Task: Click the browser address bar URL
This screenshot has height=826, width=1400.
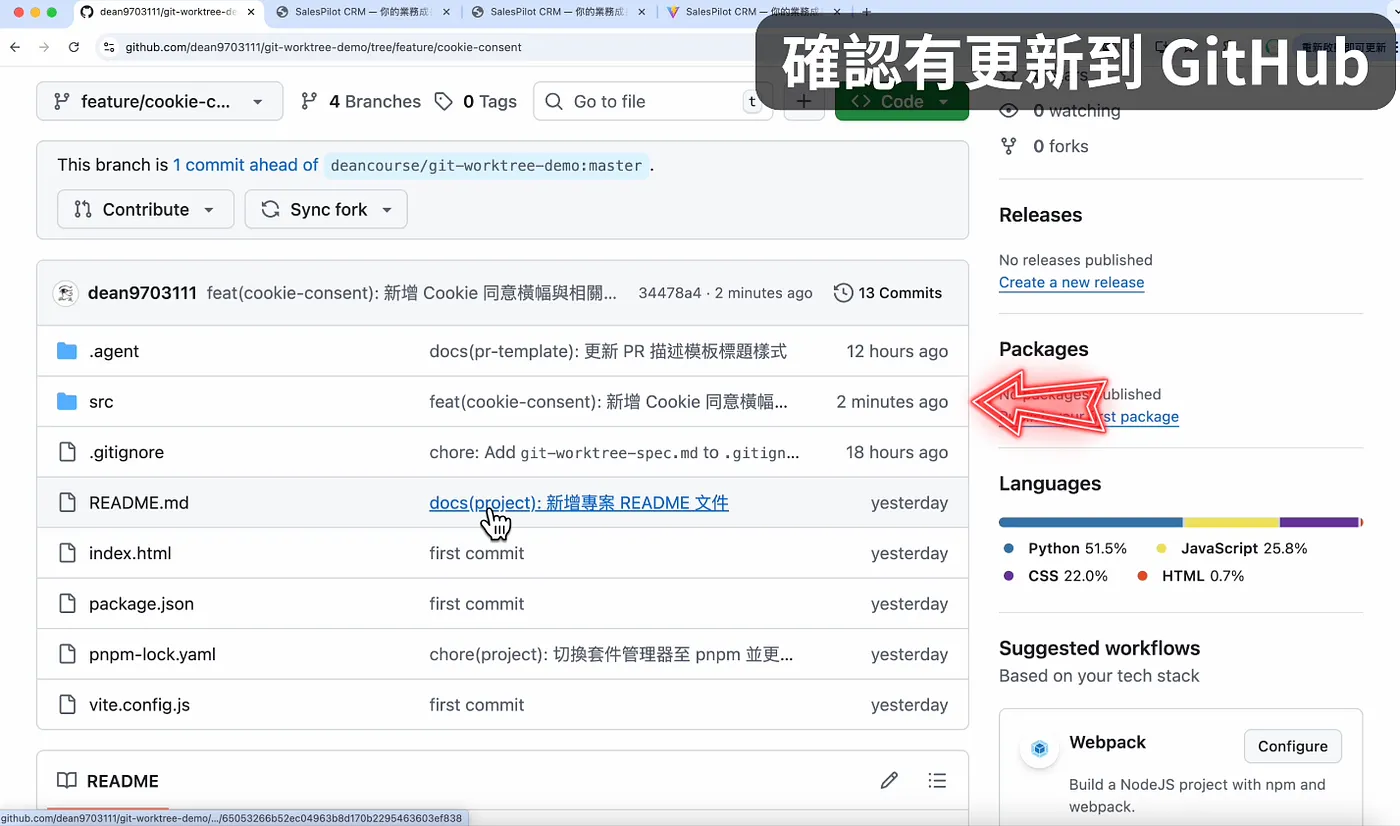Action: (x=323, y=47)
